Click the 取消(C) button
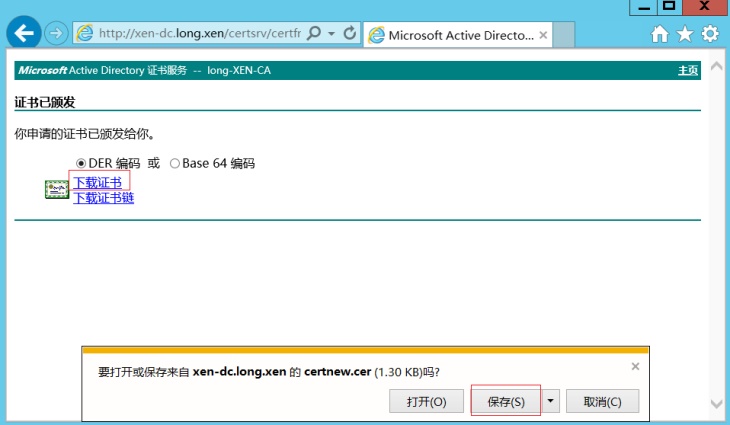730x425 pixels. (602, 401)
